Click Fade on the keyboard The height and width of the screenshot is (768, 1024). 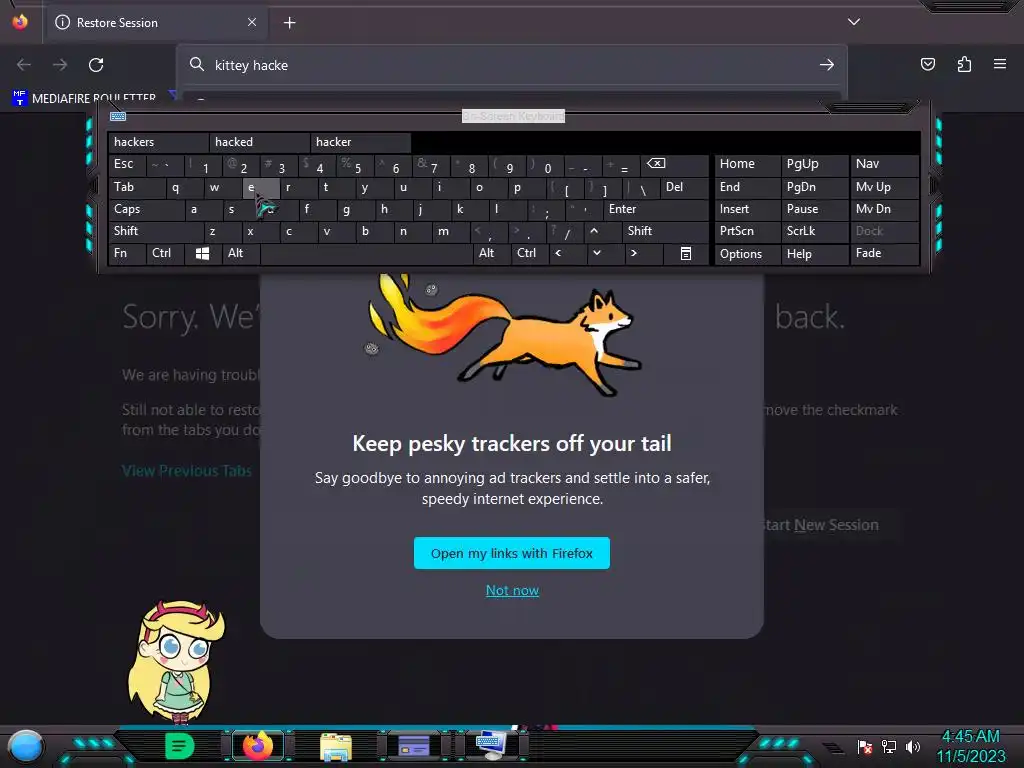coord(884,253)
